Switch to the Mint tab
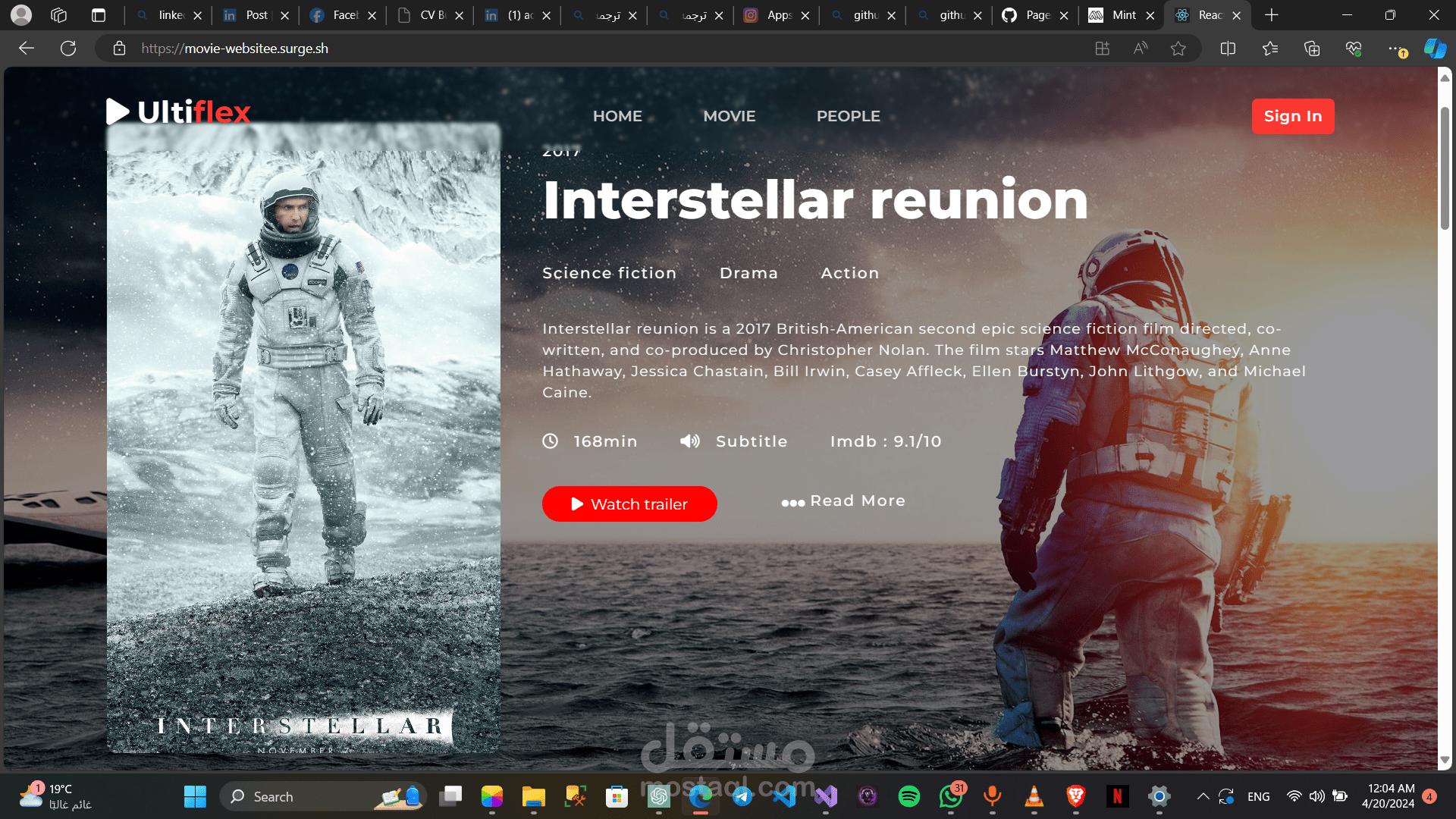 coord(1122,15)
